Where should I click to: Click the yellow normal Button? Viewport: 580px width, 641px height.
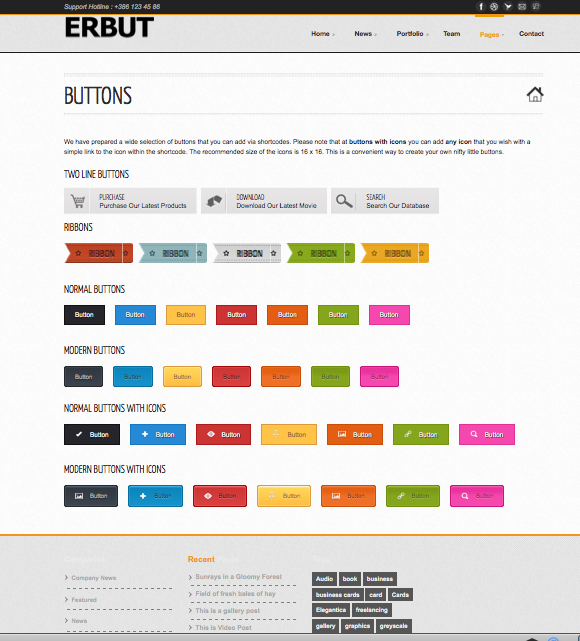click(186, 315)
